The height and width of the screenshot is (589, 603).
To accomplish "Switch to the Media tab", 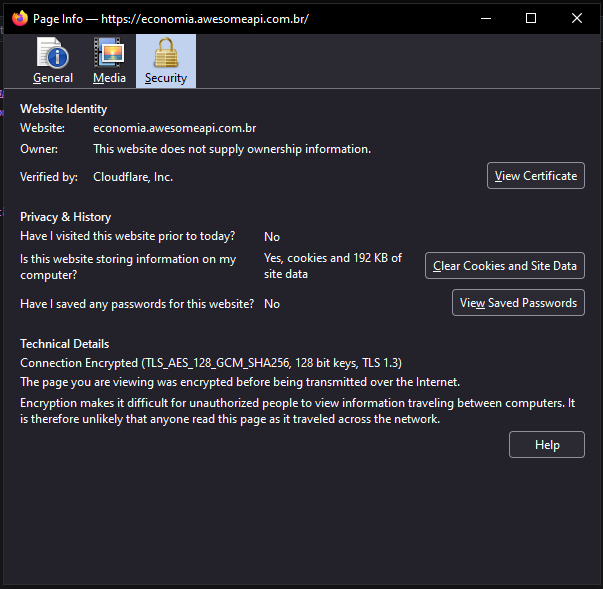I will point(109,61).
